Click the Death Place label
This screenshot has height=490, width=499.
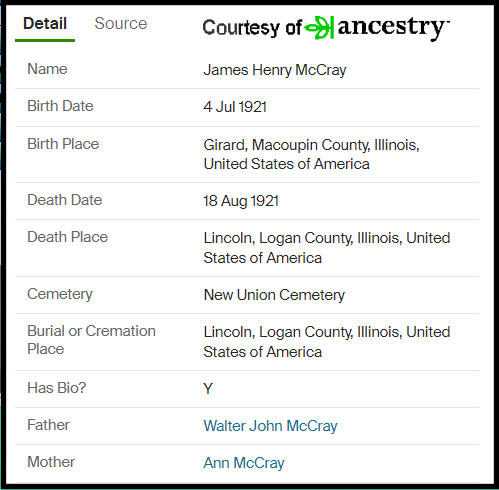coord(67,237)
